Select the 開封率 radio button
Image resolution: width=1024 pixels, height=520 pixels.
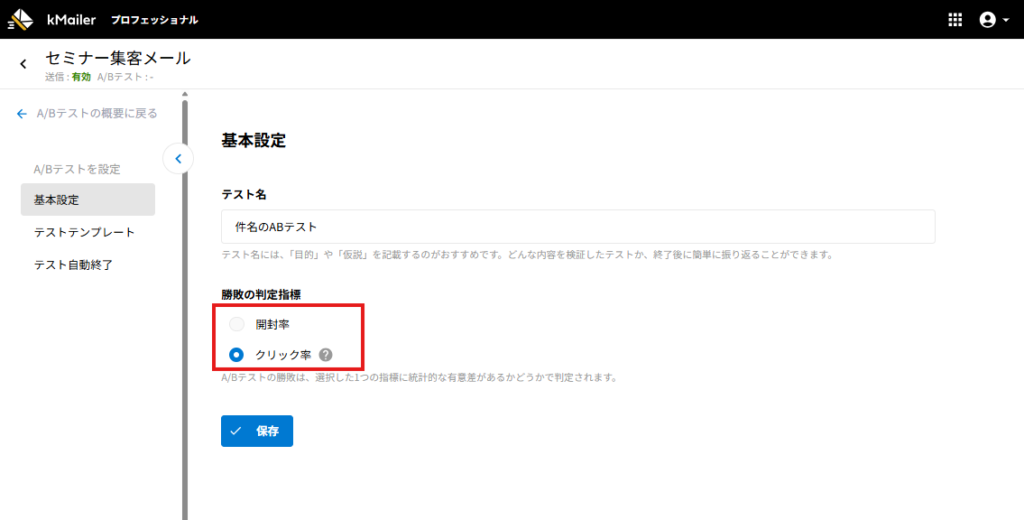[237, 324]
